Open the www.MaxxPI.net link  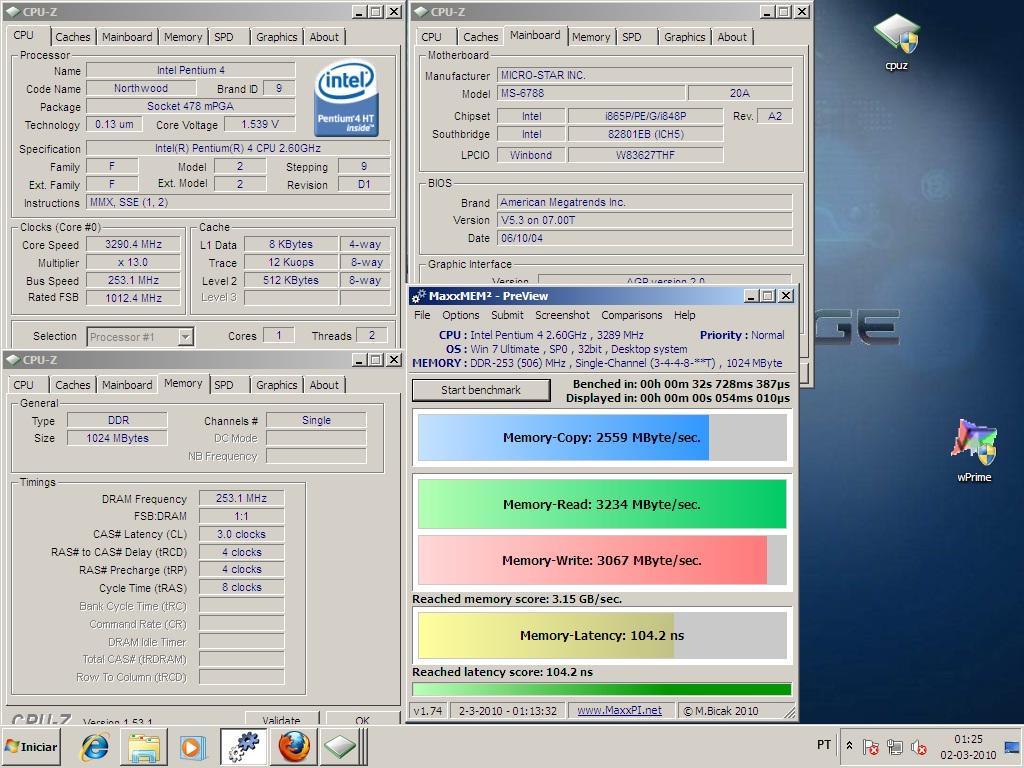(x=619, y=711)
